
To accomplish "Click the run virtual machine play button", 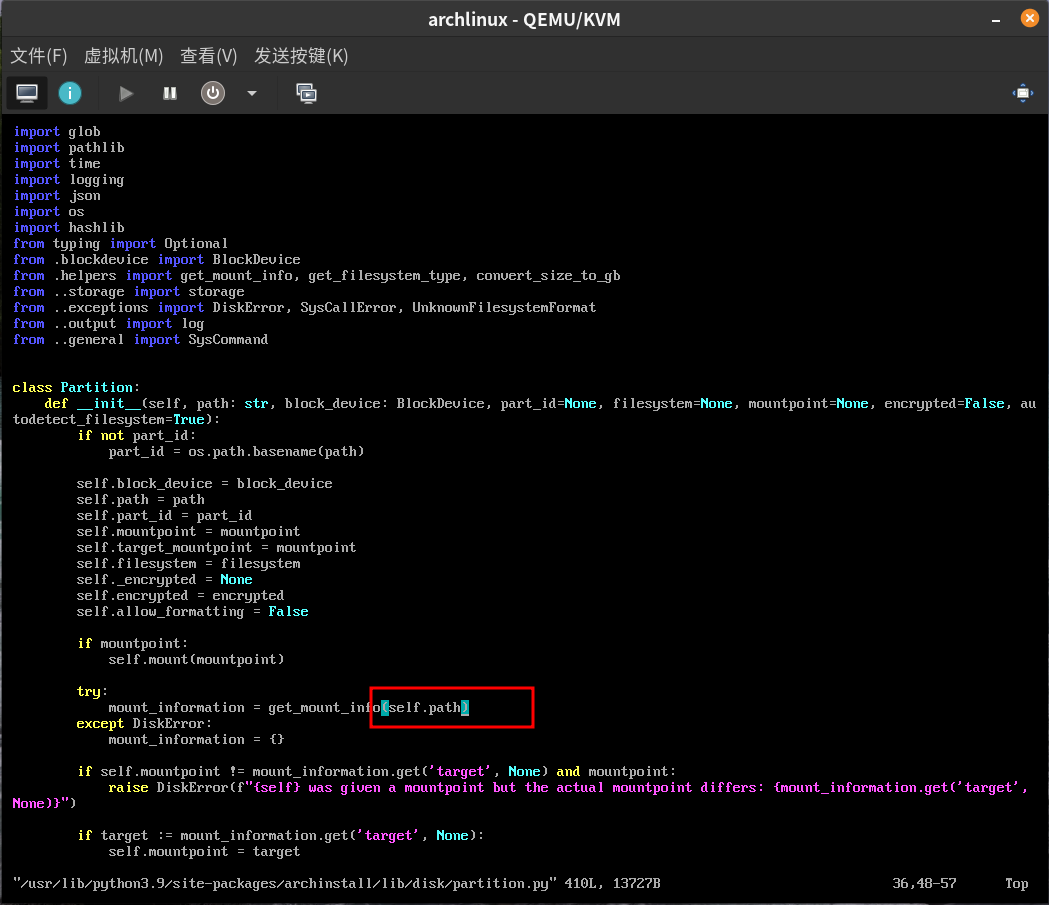I will 126,93.
